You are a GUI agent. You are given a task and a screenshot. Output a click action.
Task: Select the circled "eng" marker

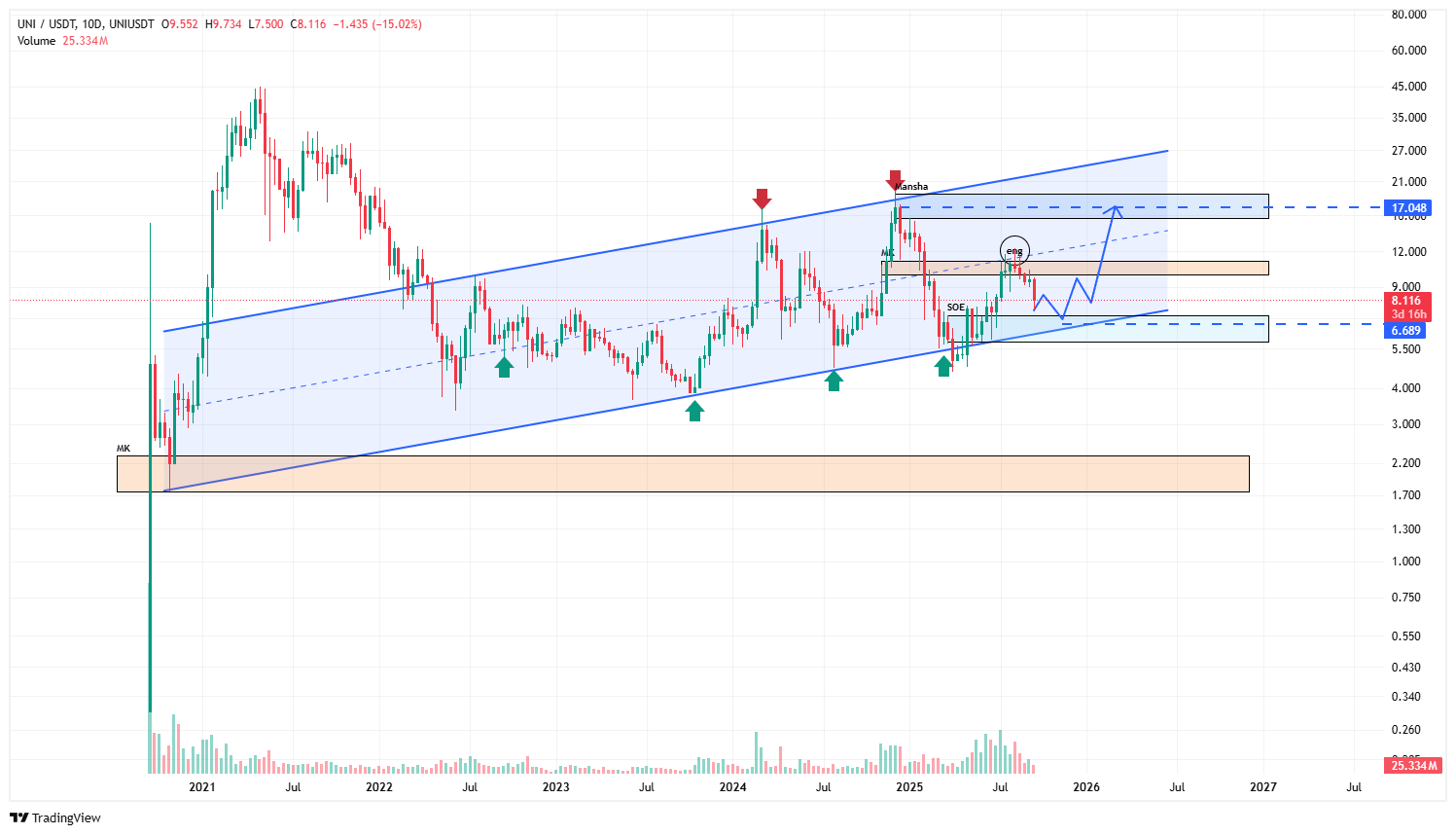pyautogui.click(x=1014, y=251)
